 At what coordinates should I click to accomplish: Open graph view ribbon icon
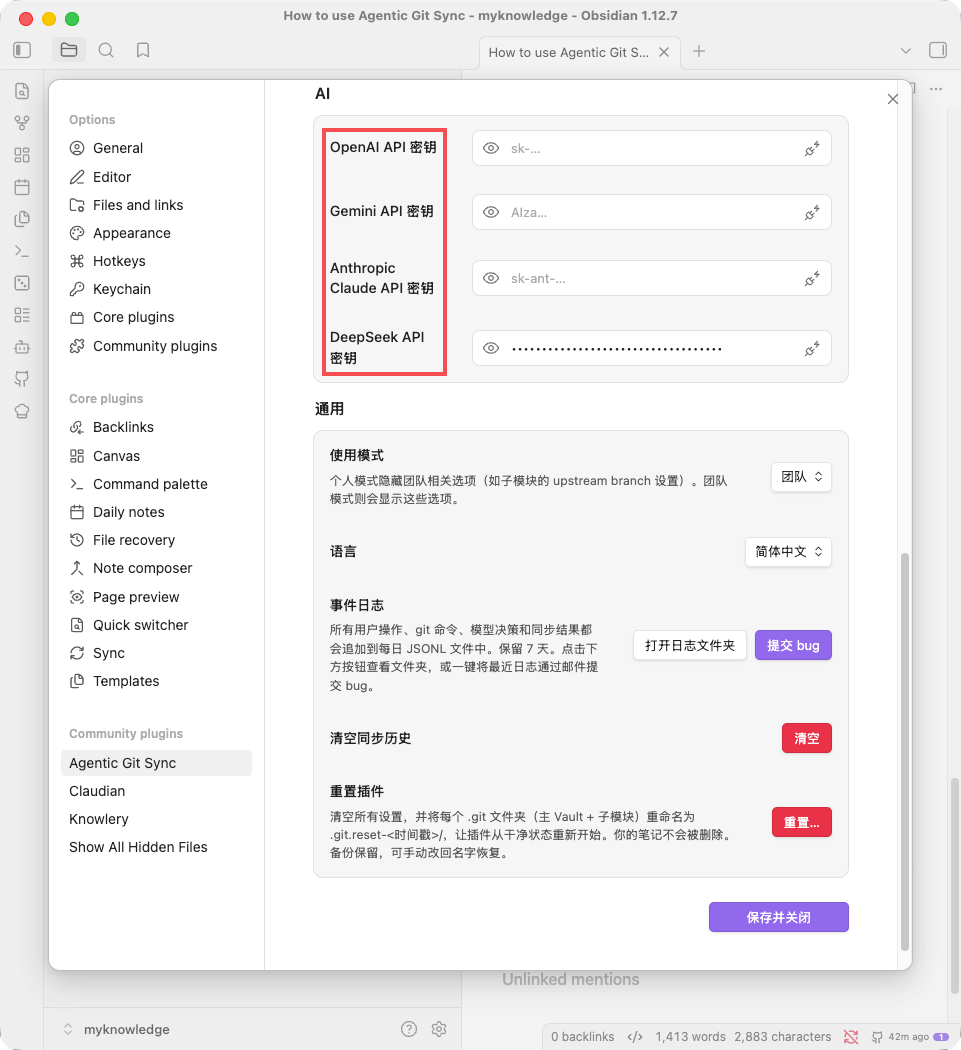click(x=22, y=123)
